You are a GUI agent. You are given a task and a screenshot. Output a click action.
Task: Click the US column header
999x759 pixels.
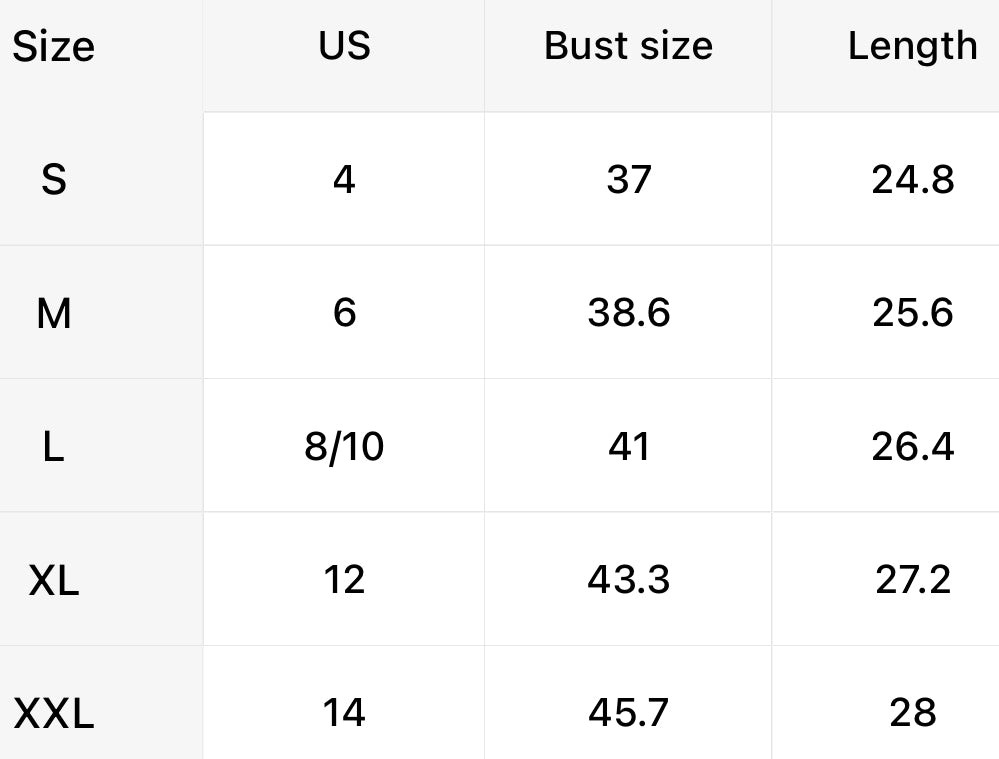[344, 46]
